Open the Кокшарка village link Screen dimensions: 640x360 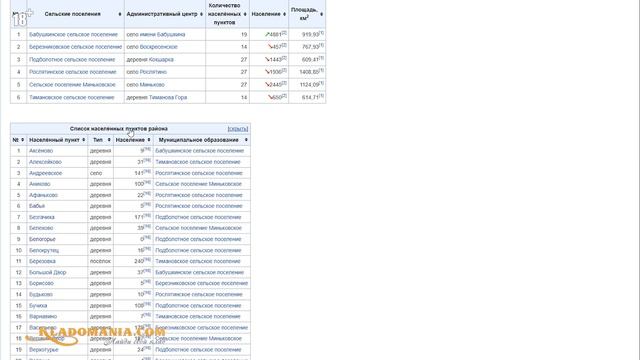pos(161,60)
